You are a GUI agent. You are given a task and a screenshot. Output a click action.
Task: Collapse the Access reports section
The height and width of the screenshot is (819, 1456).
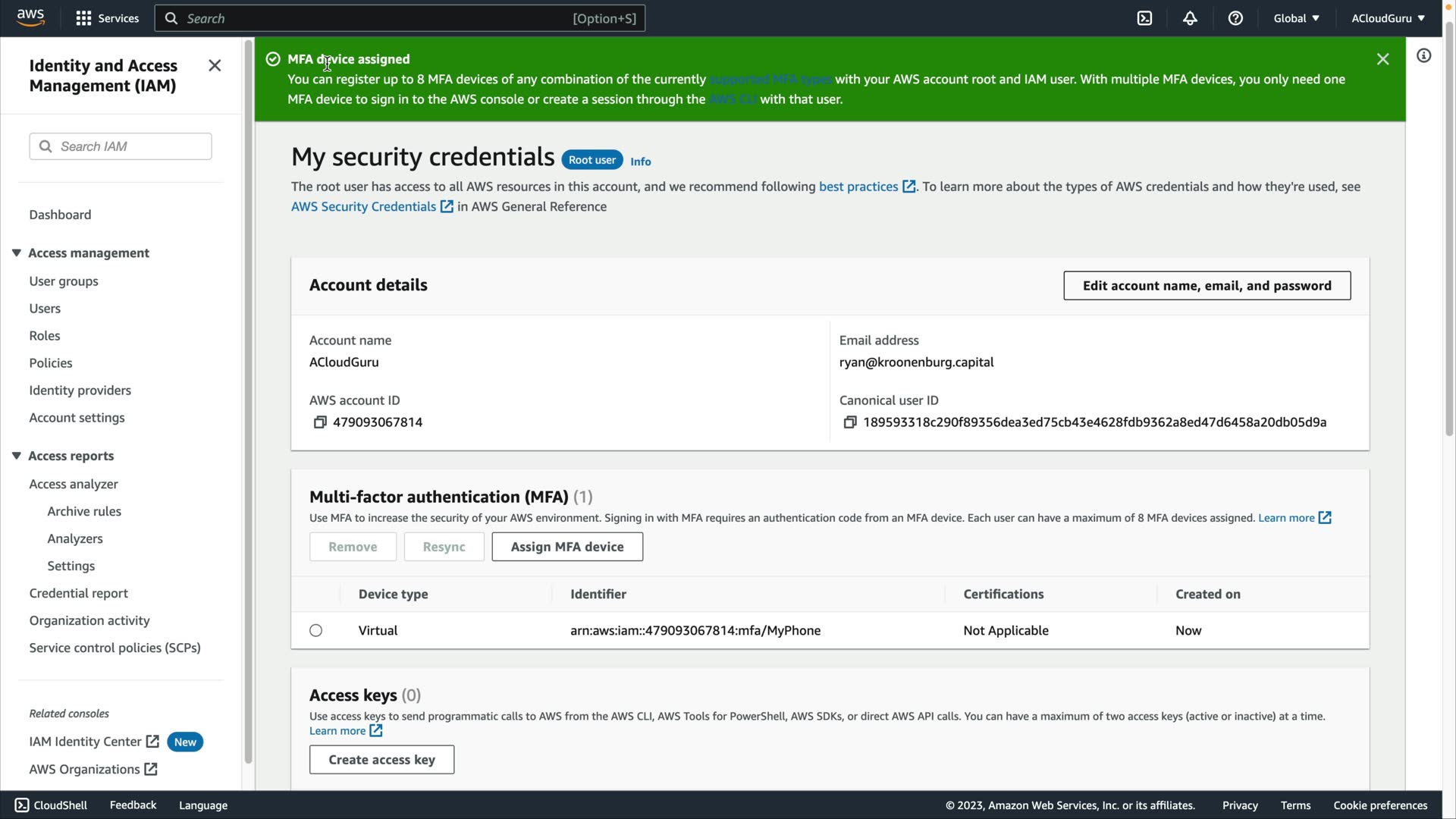(17, 456)
